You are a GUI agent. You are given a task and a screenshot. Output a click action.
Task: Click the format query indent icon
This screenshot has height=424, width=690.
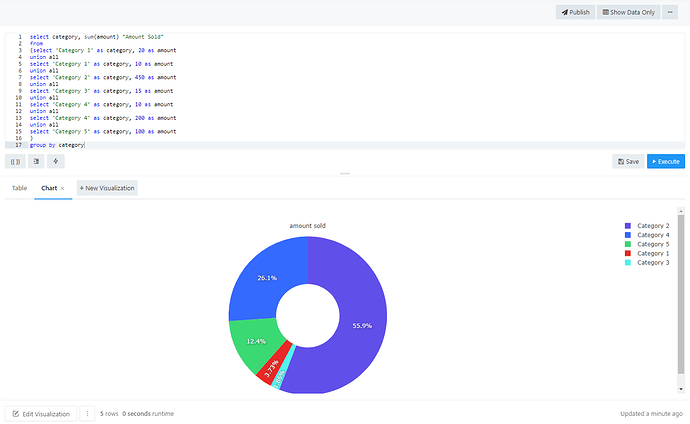pos(36,161)
